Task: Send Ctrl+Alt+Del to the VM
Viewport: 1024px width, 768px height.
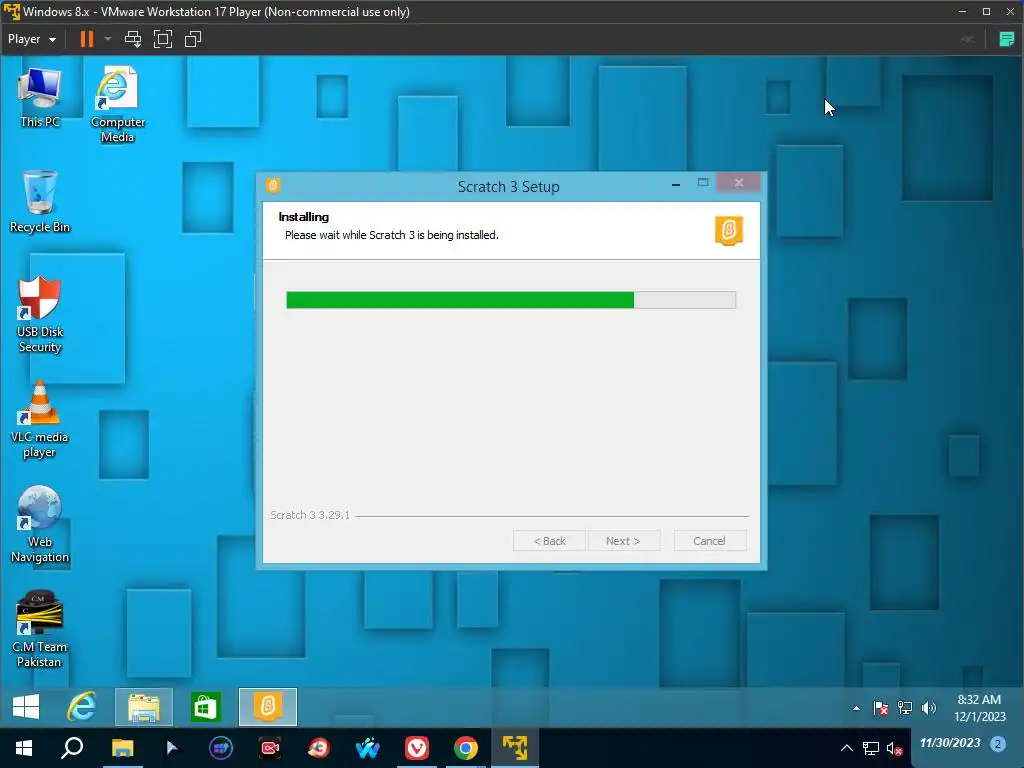Action: click(133, 39)
